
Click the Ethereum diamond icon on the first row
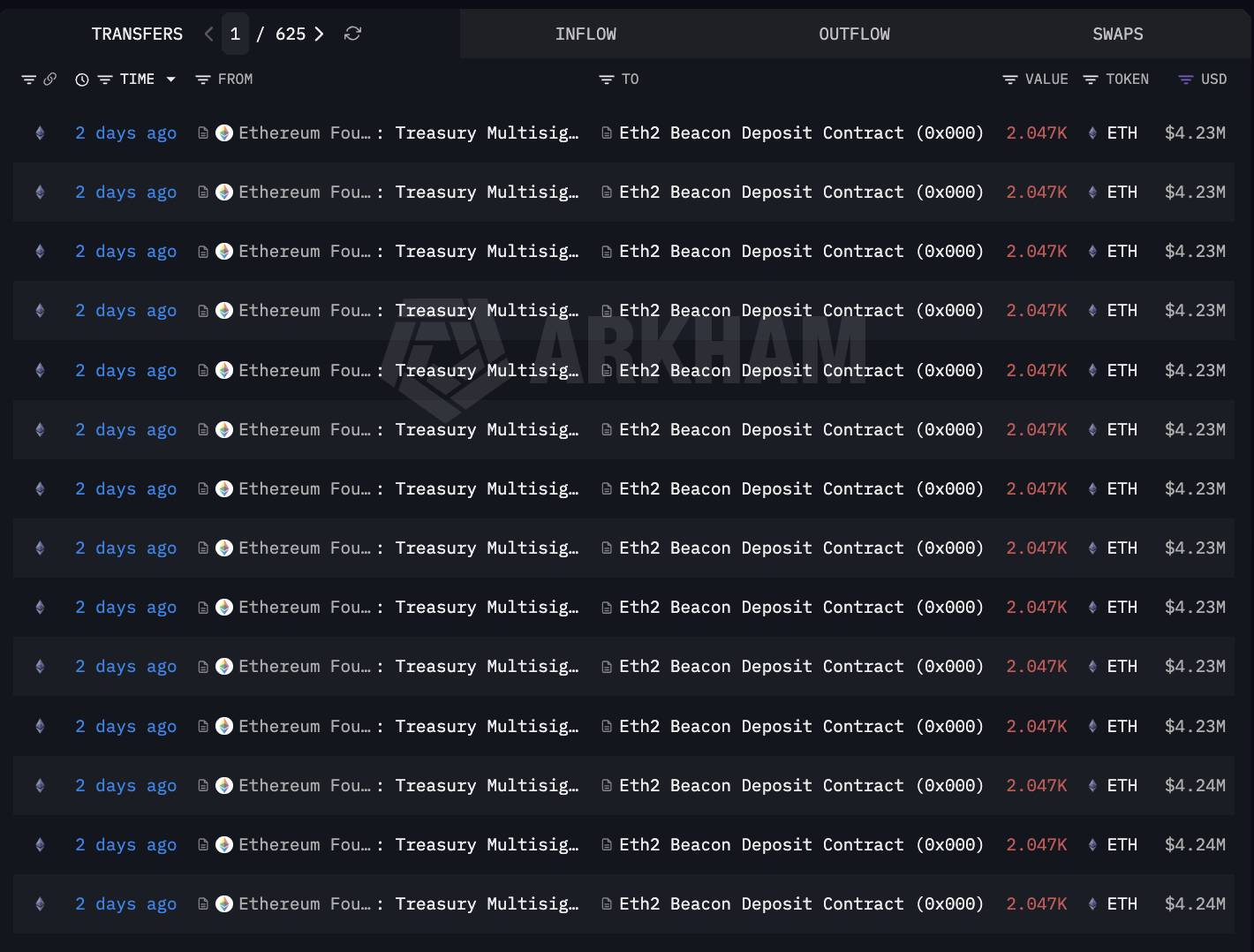pos(39,132)
